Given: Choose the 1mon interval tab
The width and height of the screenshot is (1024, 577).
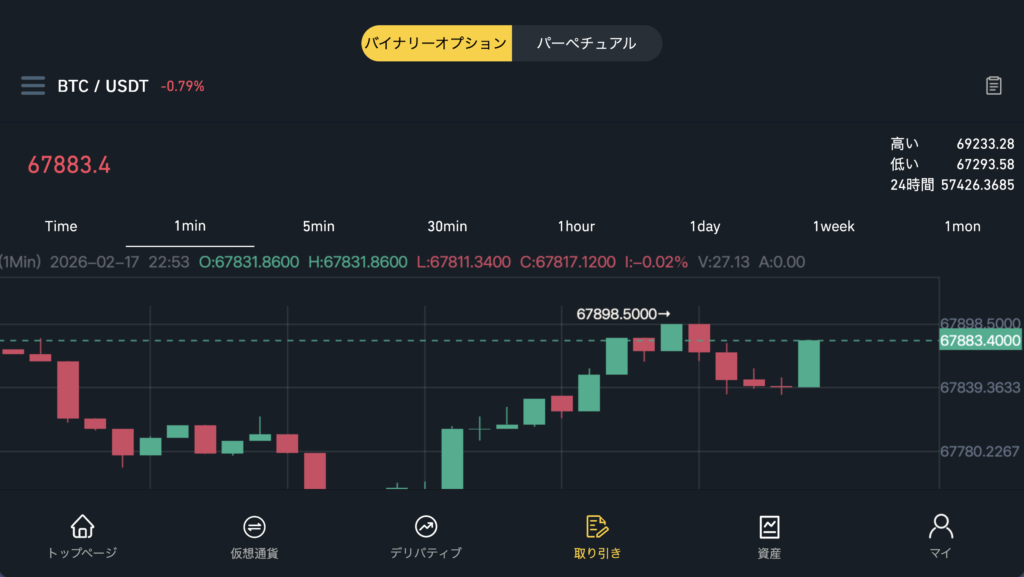Looking at the screenshot, I should point(962,226).
